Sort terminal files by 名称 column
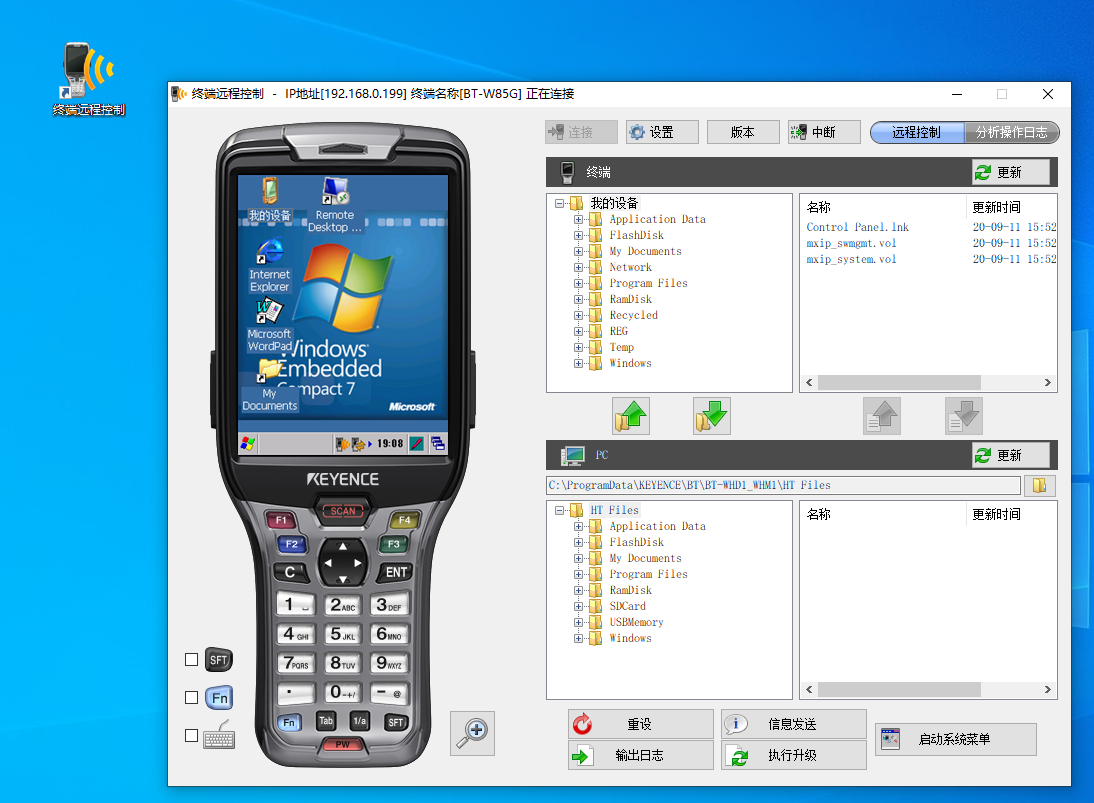Viewport: 1094px width, 803px height. pyautogui.click(x=883, y=207)
